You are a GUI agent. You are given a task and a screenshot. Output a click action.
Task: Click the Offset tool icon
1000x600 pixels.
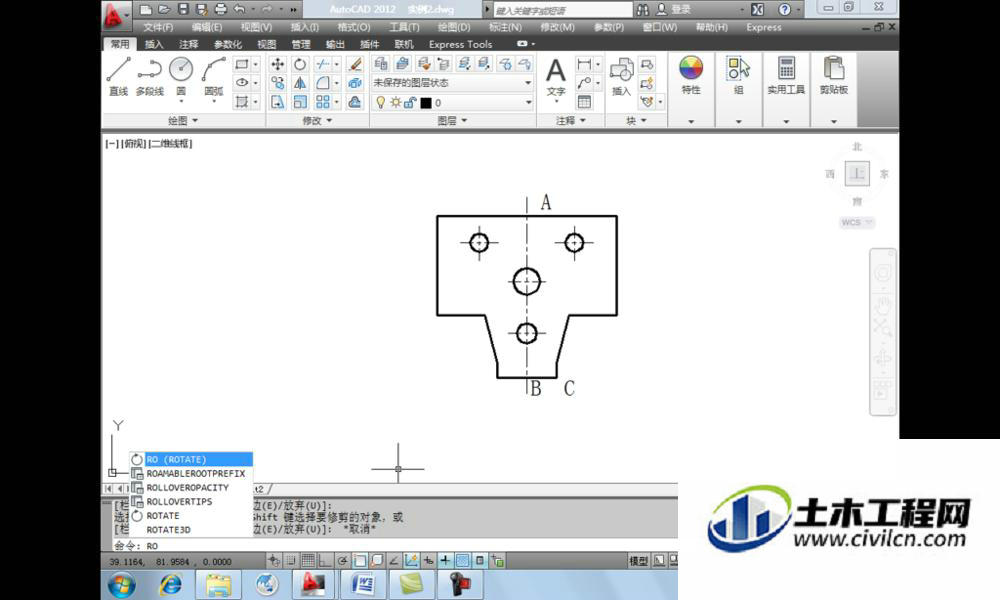355,102
